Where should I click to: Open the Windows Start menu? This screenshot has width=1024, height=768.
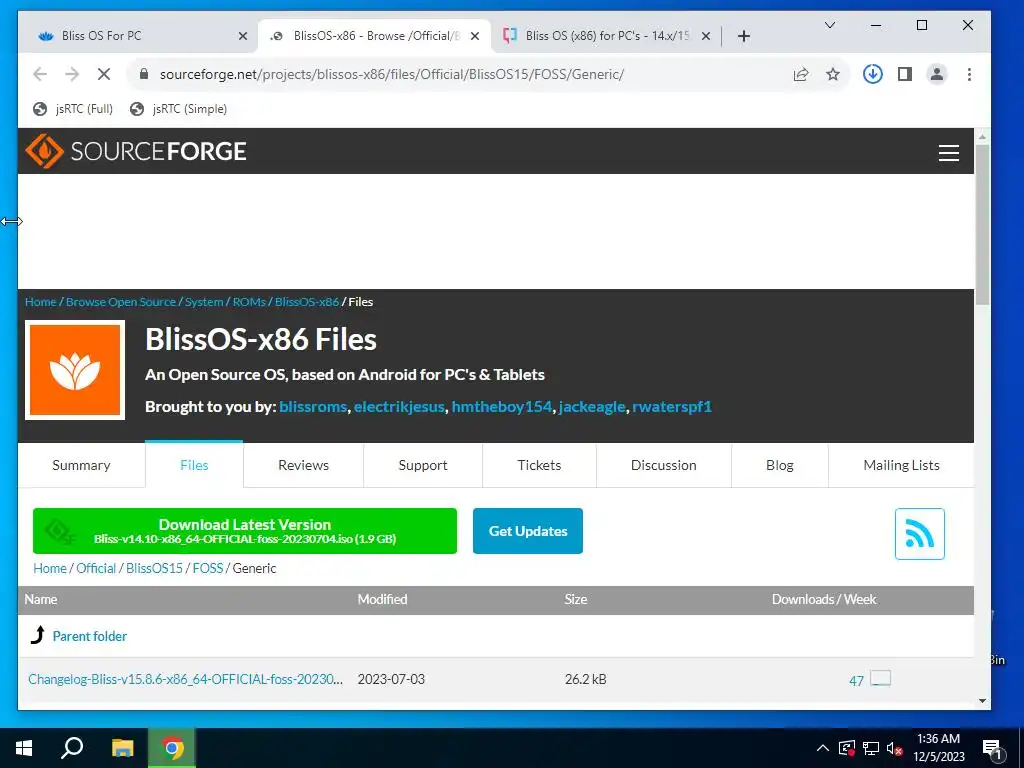pos(24,748)
